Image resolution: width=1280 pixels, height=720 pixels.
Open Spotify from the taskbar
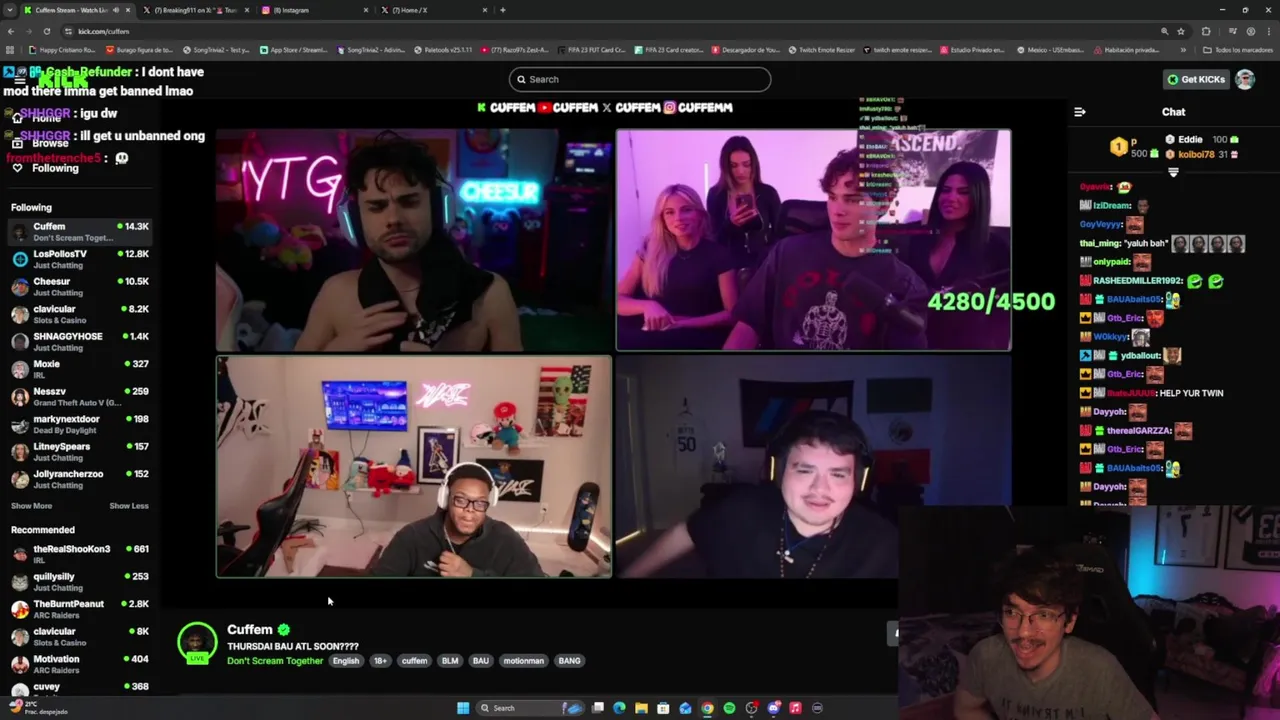pos(729,708)
